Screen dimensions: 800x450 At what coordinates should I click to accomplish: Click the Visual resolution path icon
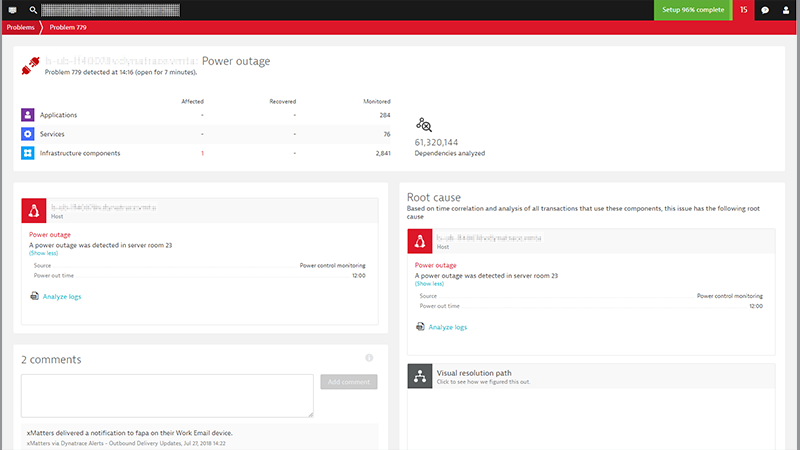click(x=419, y=377)
